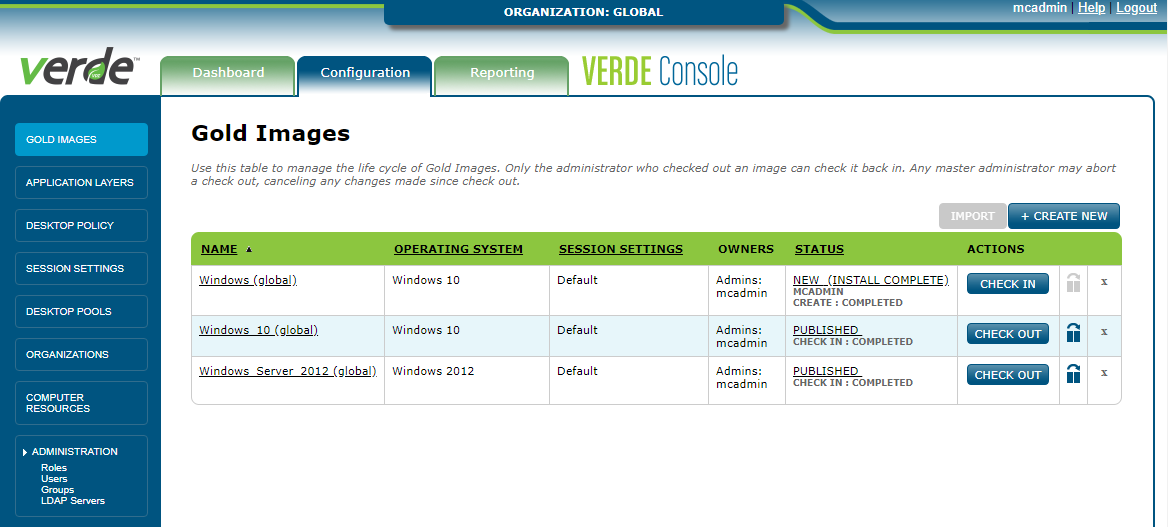1168x527 pixels.
Task: Go to Desktop Pools section
Action: coord(81,312)
